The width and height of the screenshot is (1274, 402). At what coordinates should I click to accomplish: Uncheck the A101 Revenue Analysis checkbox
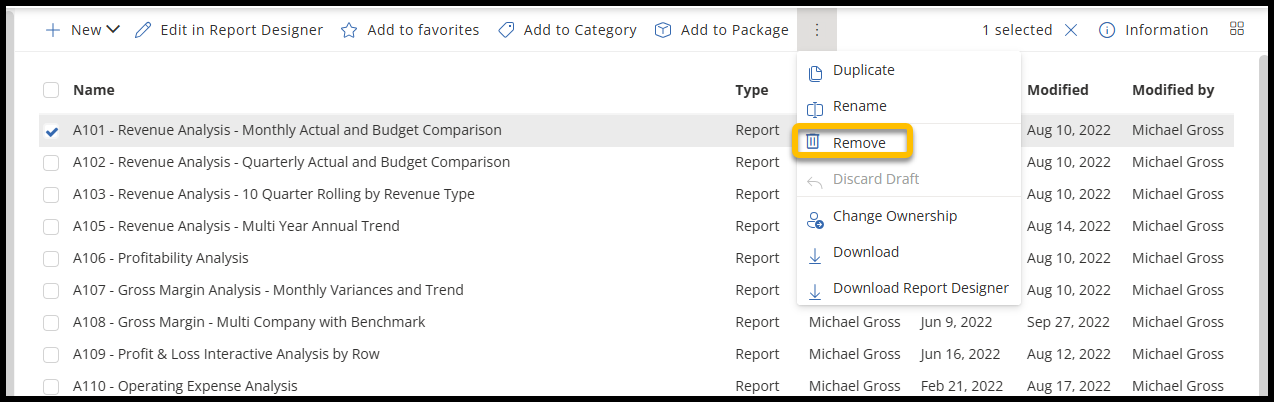pyautogui.click(x=51, y=130)
